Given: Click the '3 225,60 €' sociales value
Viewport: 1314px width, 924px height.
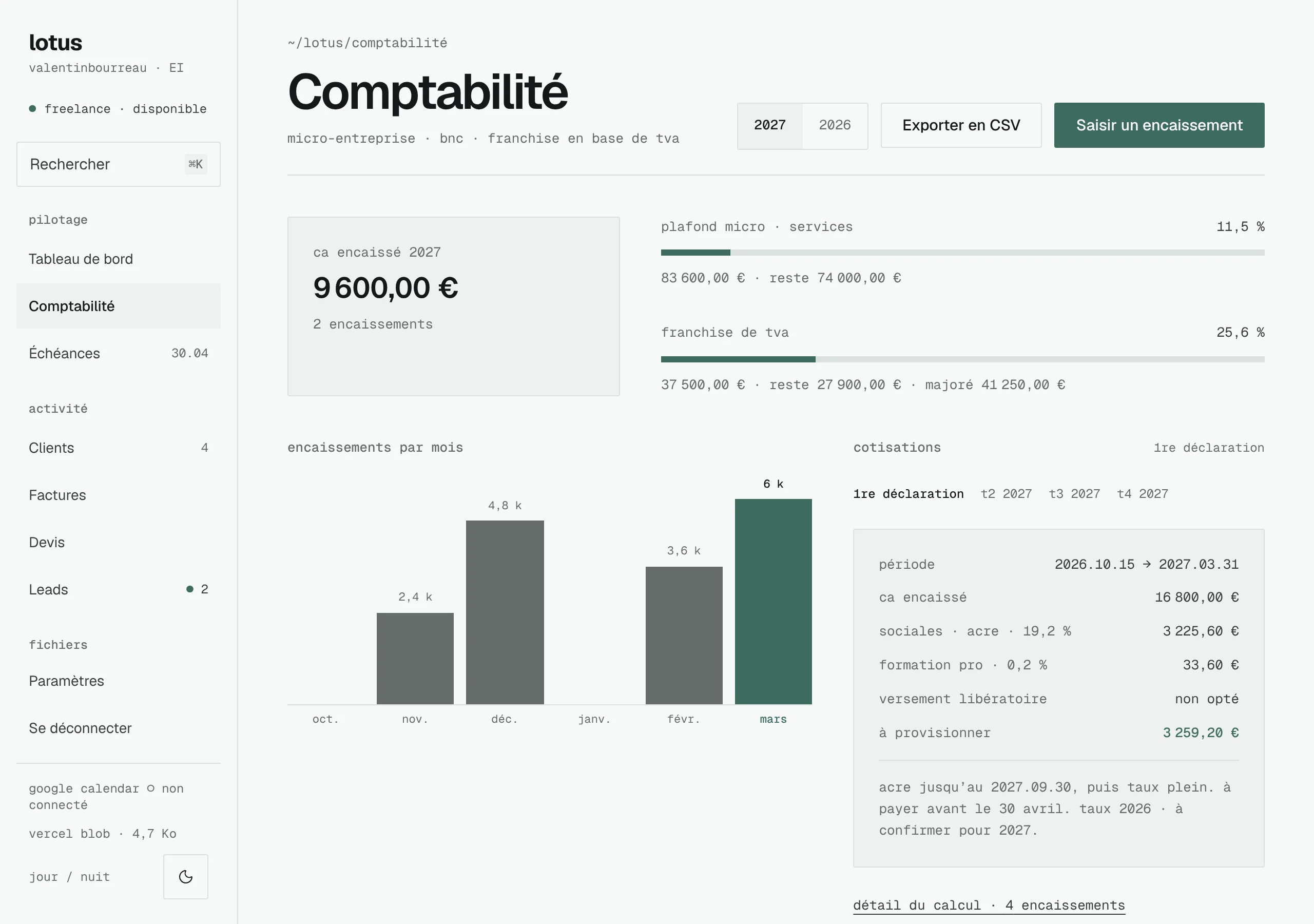Looking at the screenshot, I should coord(1201,631).
